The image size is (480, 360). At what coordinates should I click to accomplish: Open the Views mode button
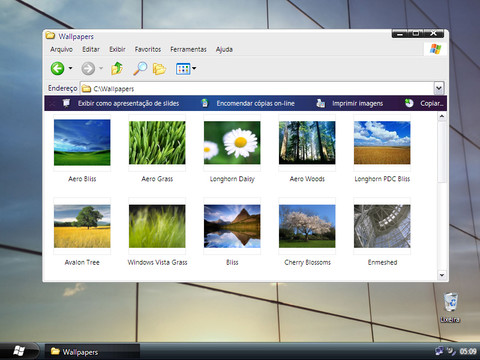[x=183, y=69]
